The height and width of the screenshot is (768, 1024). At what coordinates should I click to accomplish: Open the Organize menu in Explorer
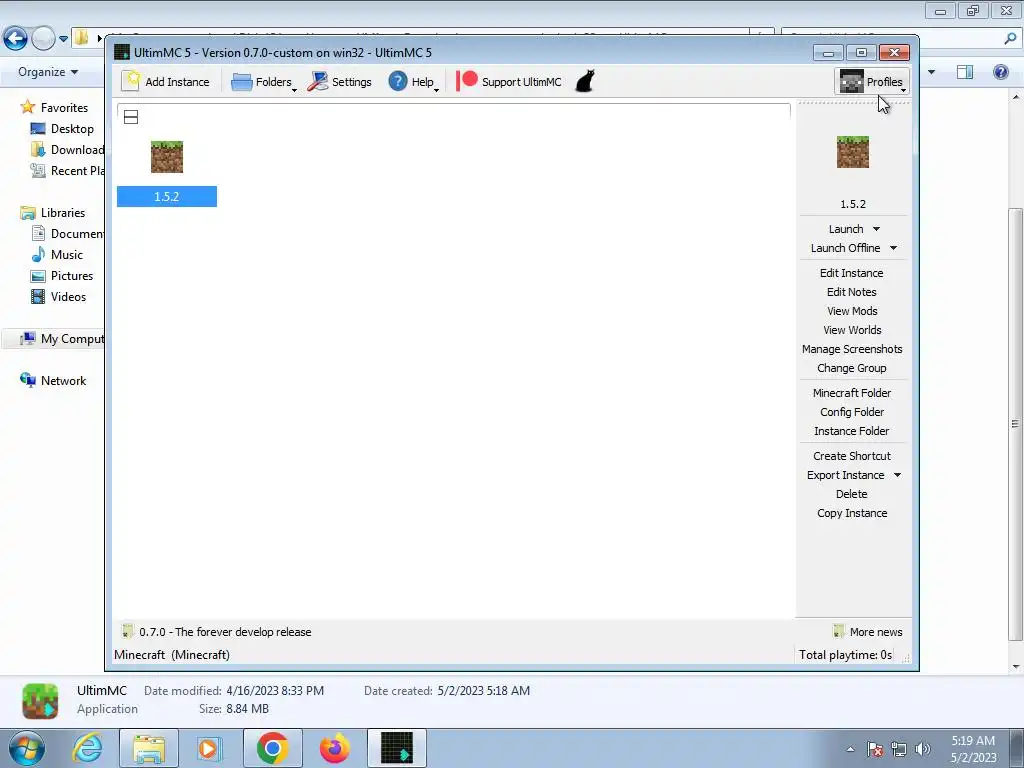pyautogui.click(x=48, y=72)
